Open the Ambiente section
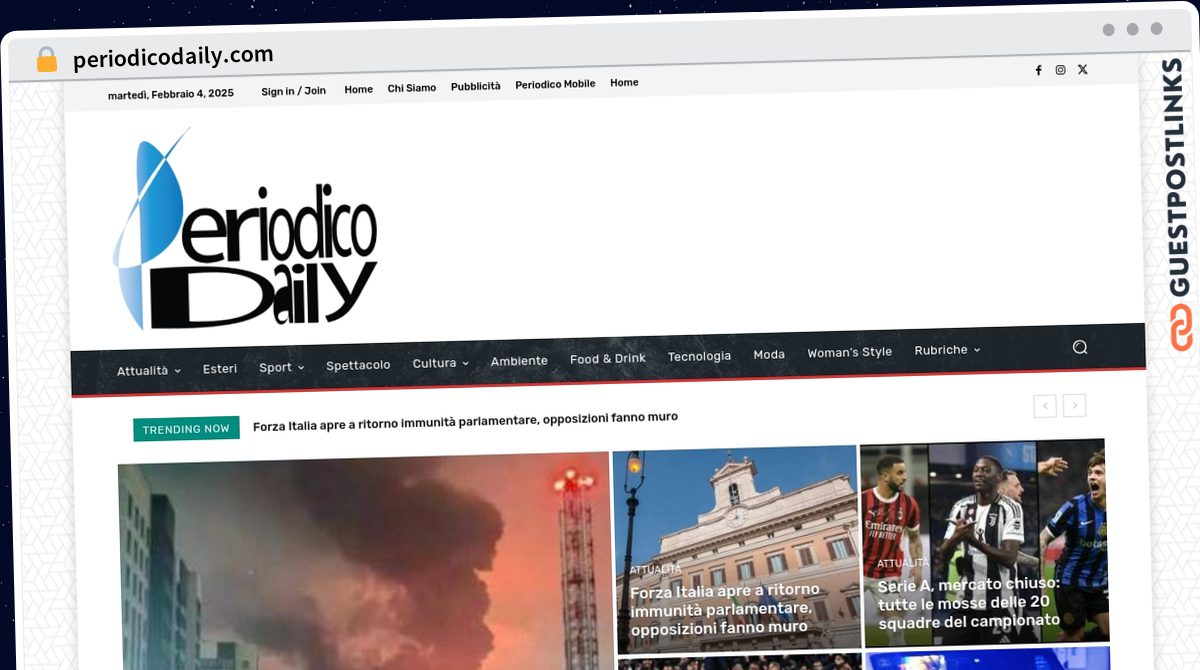Screen dimensions: 1200x670 pyautogui.click(x=519, y=361)
